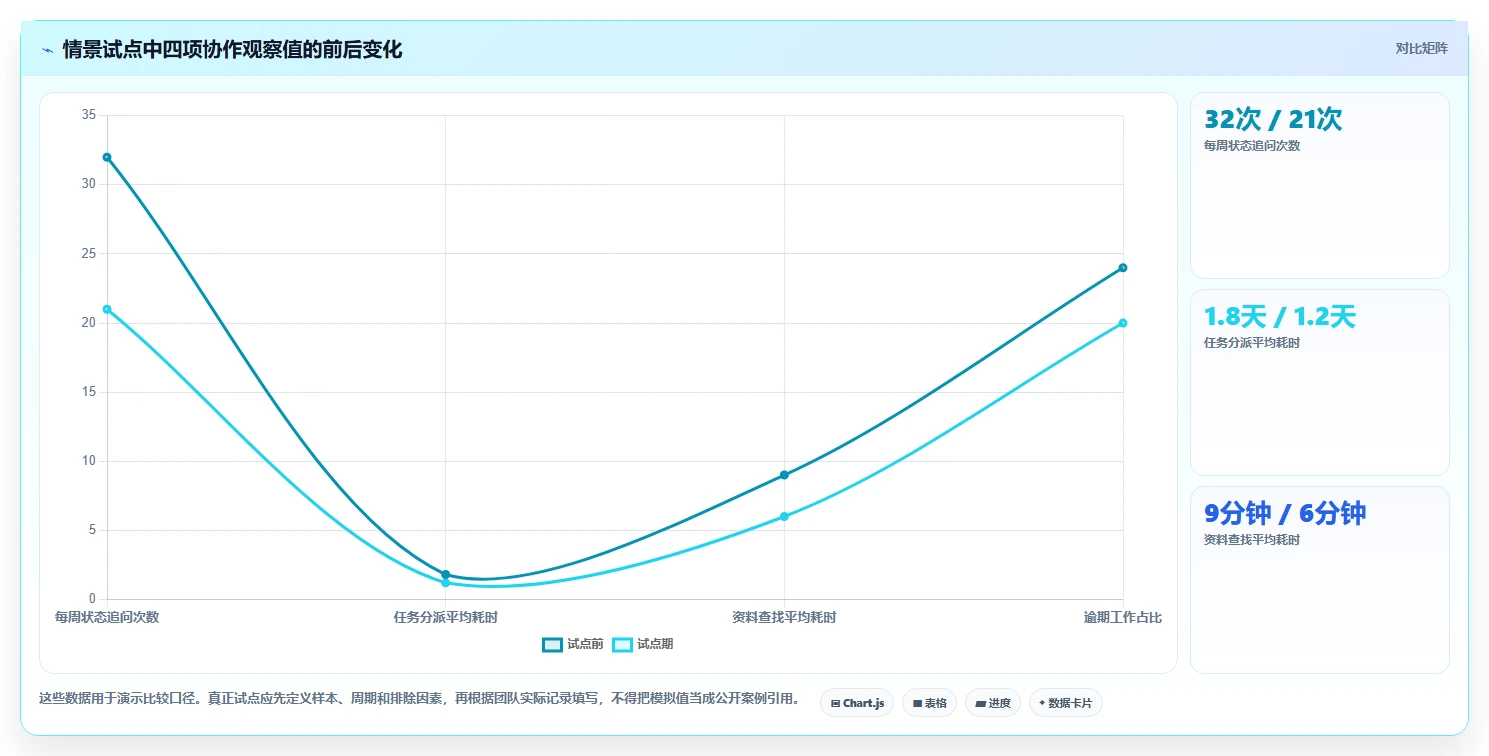The image size is (1489, 756).
Task: Click the x-axis label 逾期工作占比
Action: (1123, 617)
